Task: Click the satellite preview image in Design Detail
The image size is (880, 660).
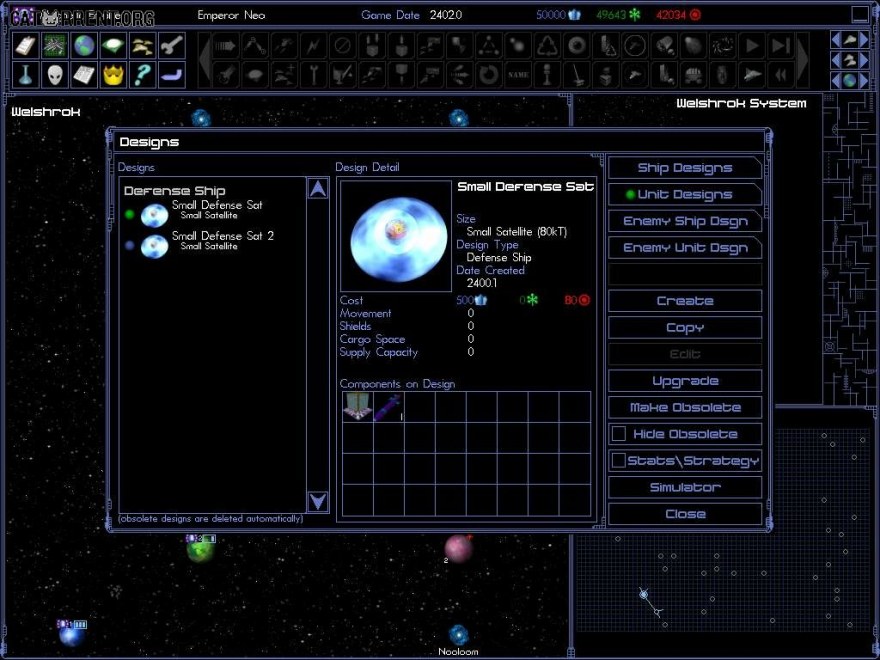Action: [x=396, y=236]
